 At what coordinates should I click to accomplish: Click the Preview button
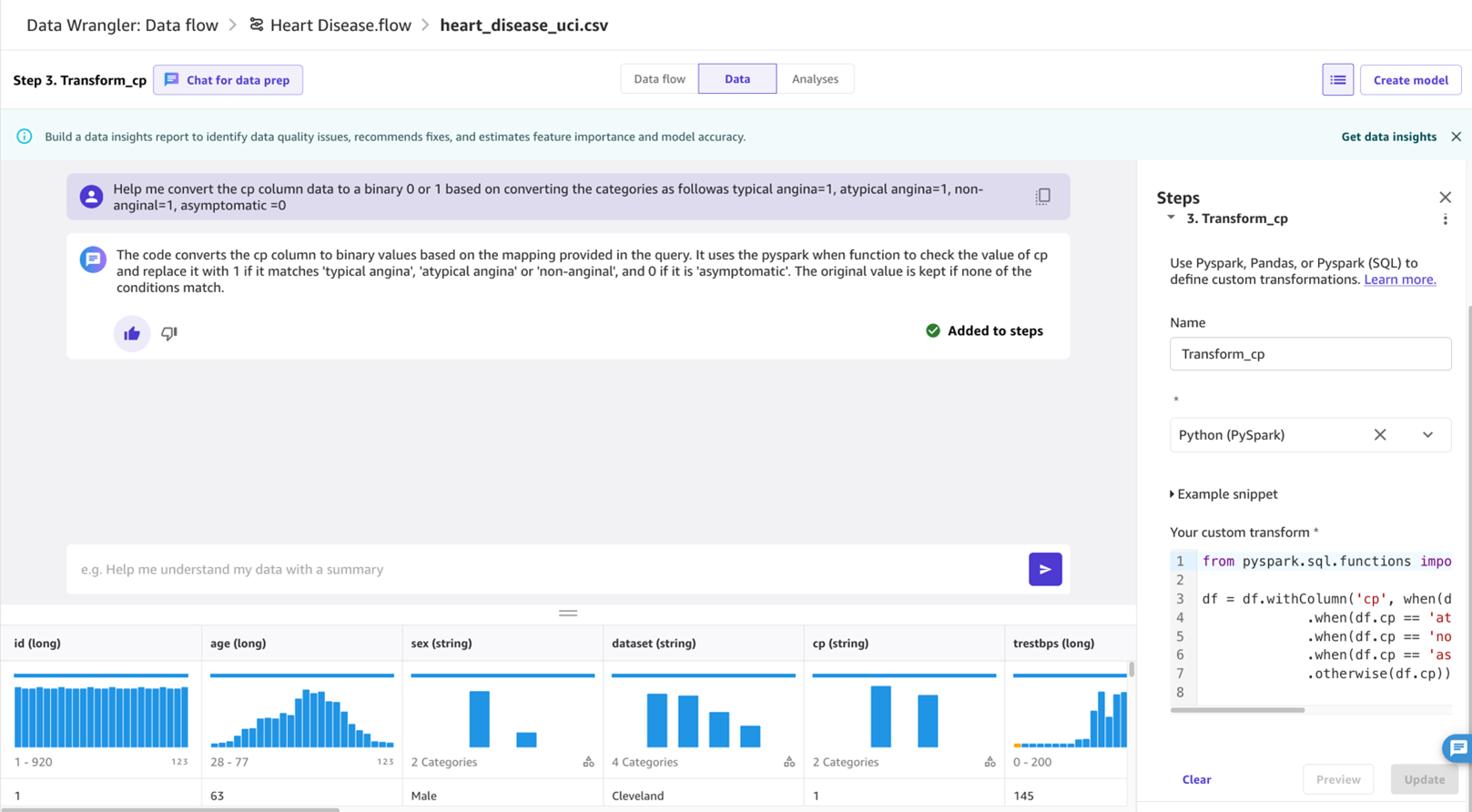[1338, 779]
